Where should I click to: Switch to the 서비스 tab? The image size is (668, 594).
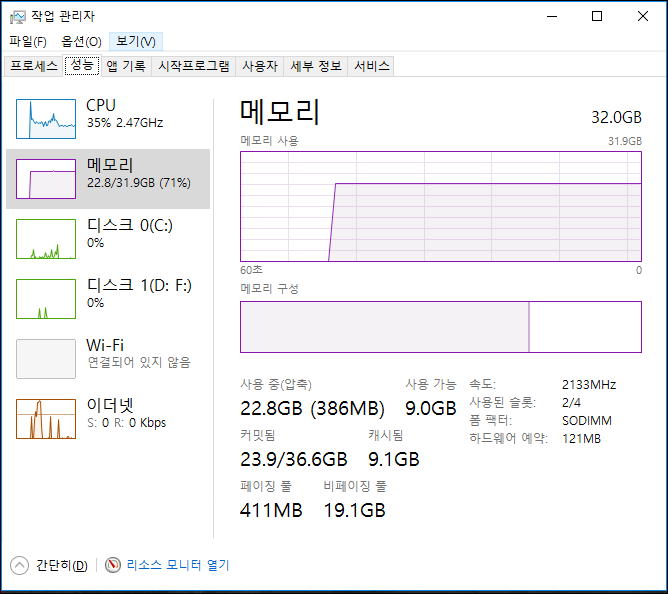[x=371, y=66]
